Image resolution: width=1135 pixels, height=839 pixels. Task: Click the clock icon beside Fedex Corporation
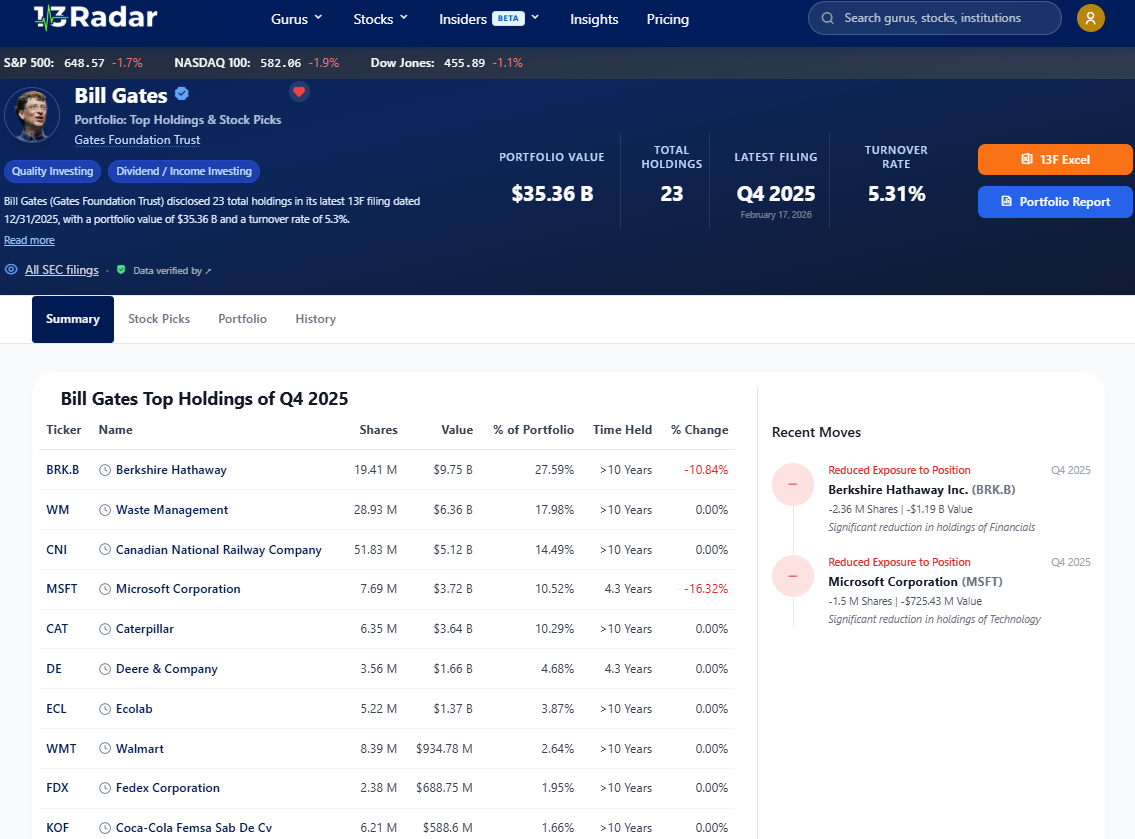(x=105, y=788)
